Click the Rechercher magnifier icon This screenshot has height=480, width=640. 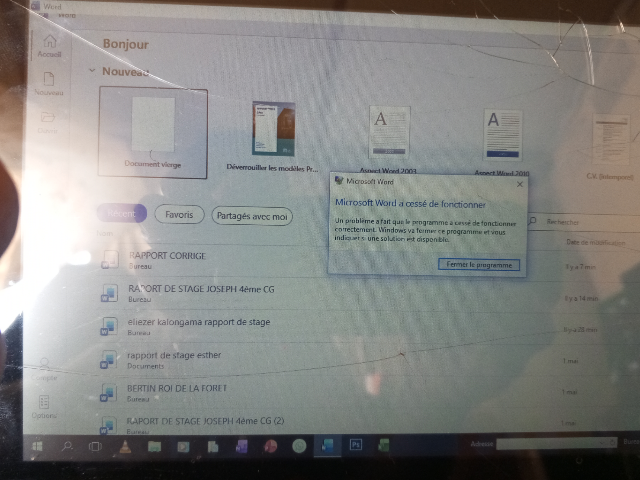(532, 221)
